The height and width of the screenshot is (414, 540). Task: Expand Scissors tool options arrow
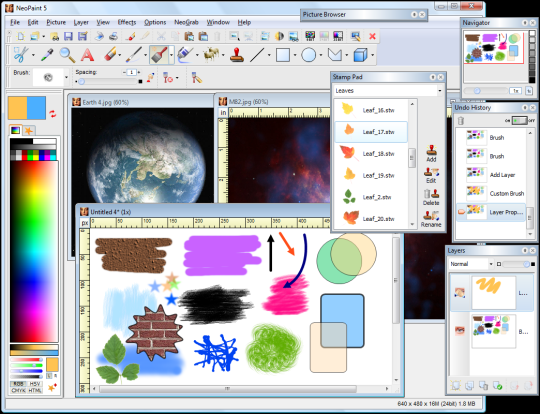coord(33,55)
